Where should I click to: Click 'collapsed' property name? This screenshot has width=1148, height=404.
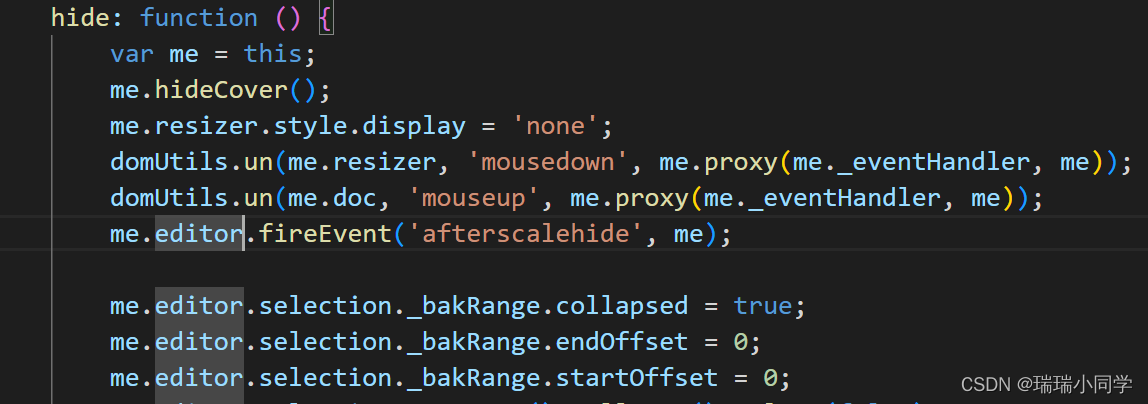coord(622,305)
